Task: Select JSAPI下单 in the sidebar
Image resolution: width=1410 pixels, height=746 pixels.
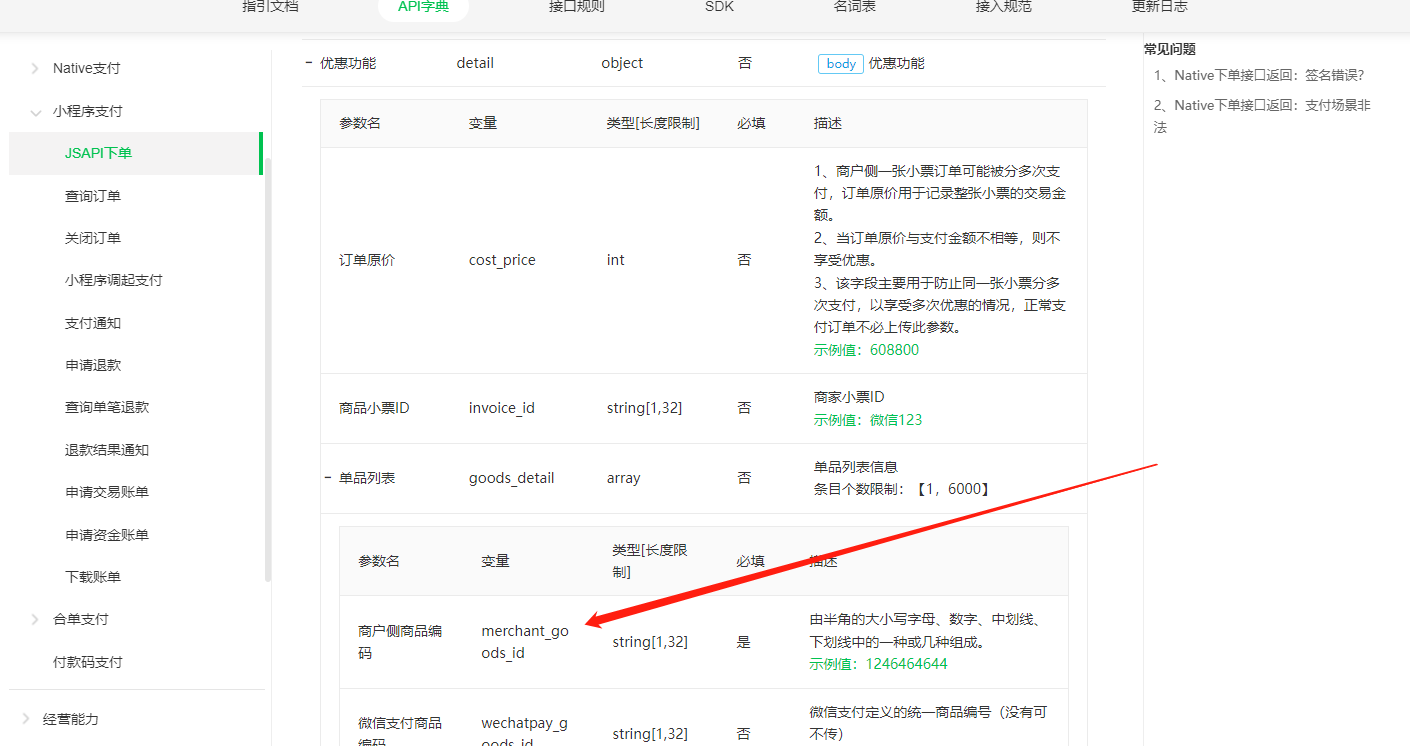Action: coord(134,154)
